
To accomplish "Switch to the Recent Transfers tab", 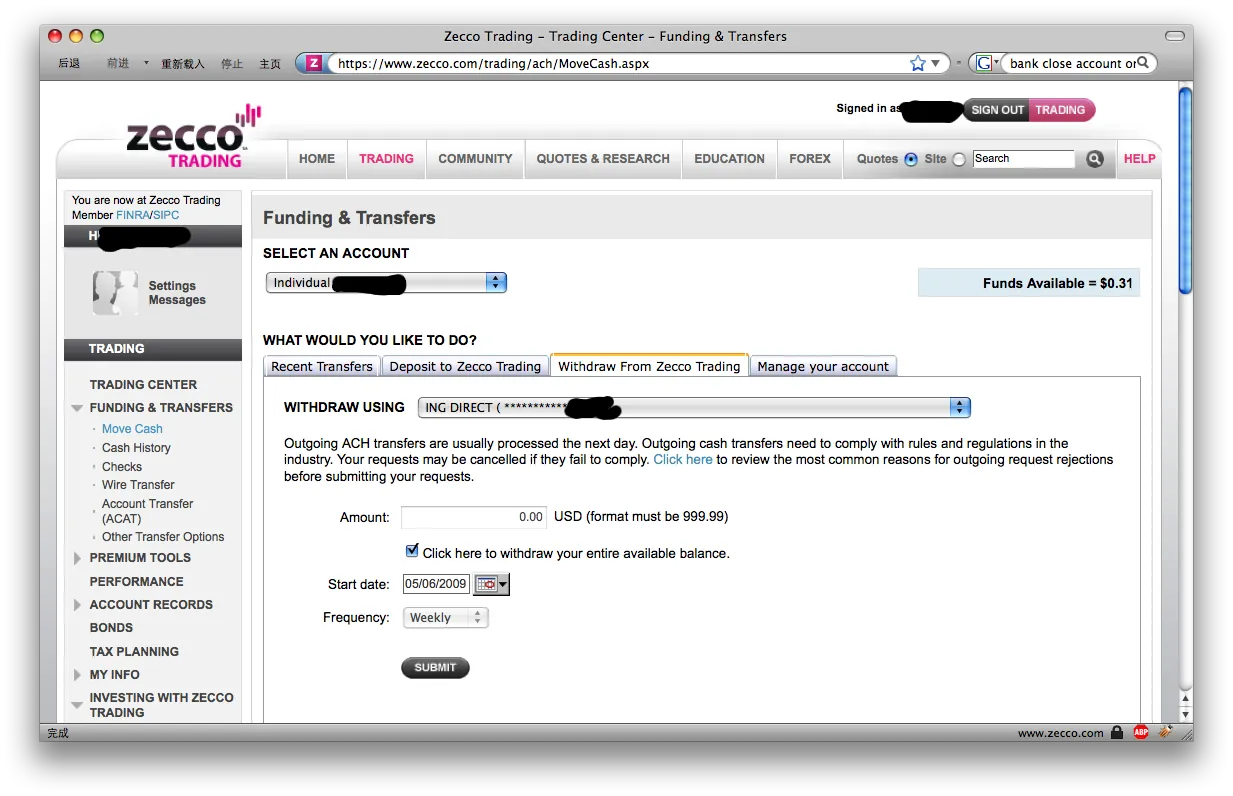I will [x=322, y=366].
